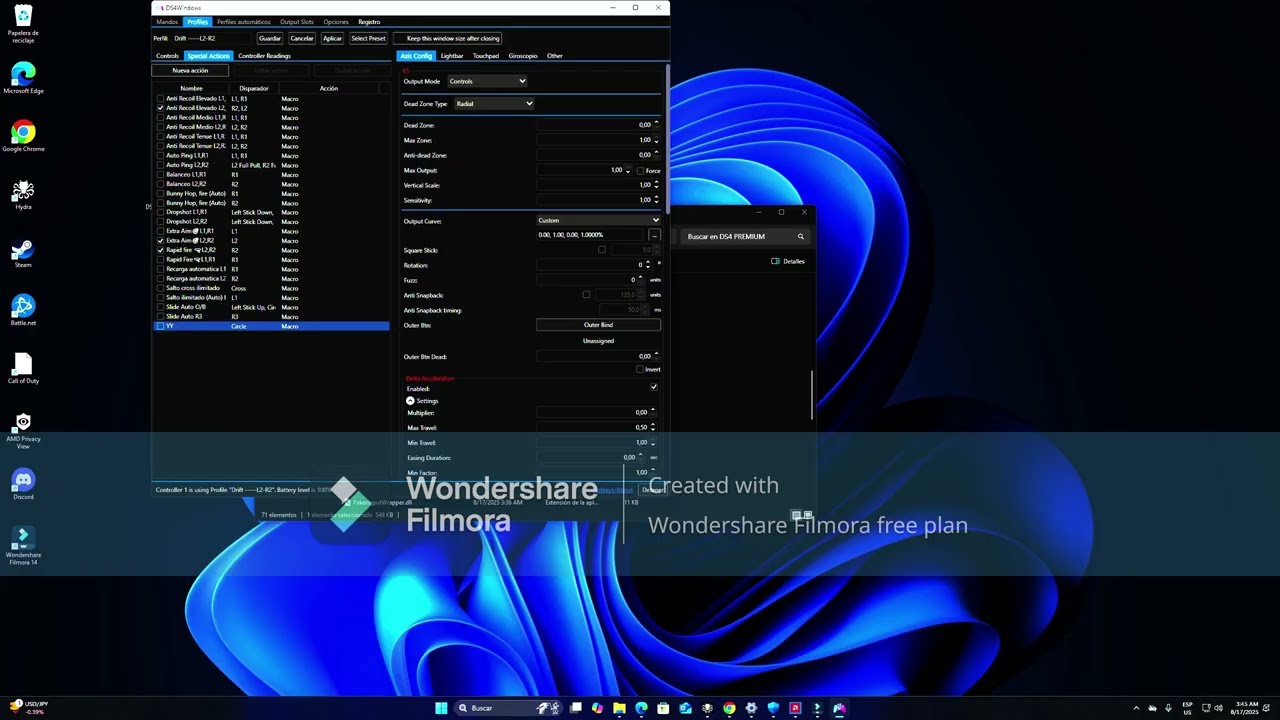Toggle the Force checkbox beside Max Output
The width and height of the screenshot is (1280, 720).
pos(640,171)
